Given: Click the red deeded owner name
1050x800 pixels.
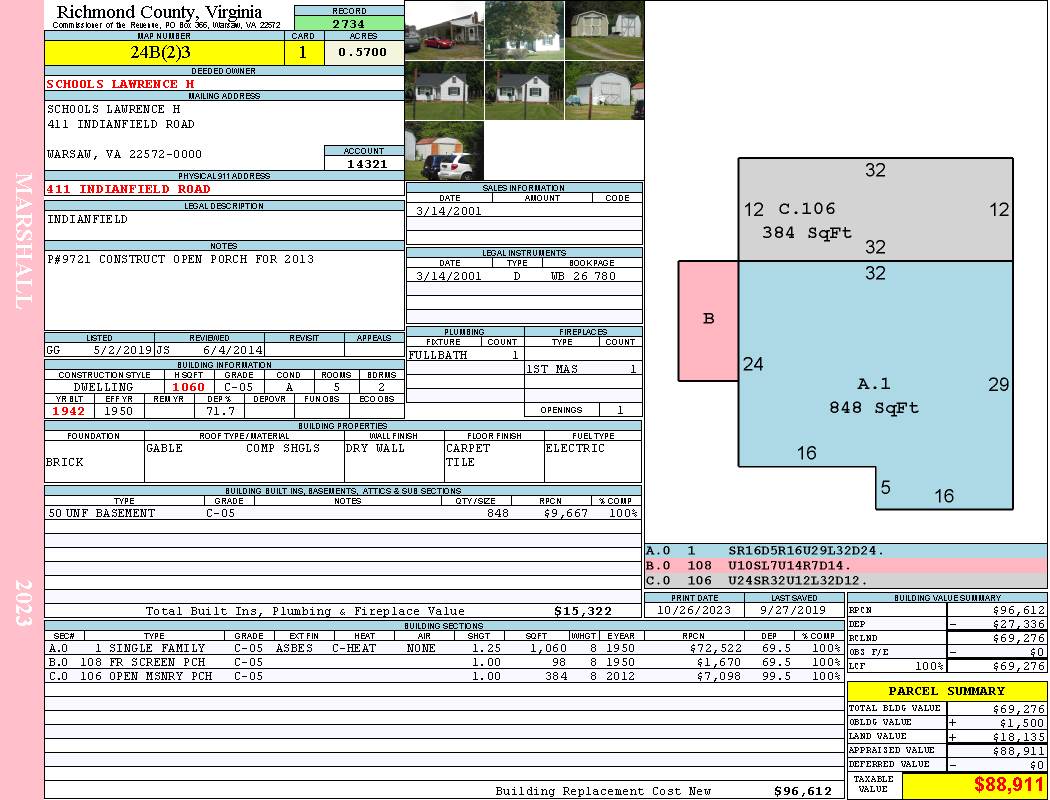Looking at the screenshot, I should [x=120, y=84].
